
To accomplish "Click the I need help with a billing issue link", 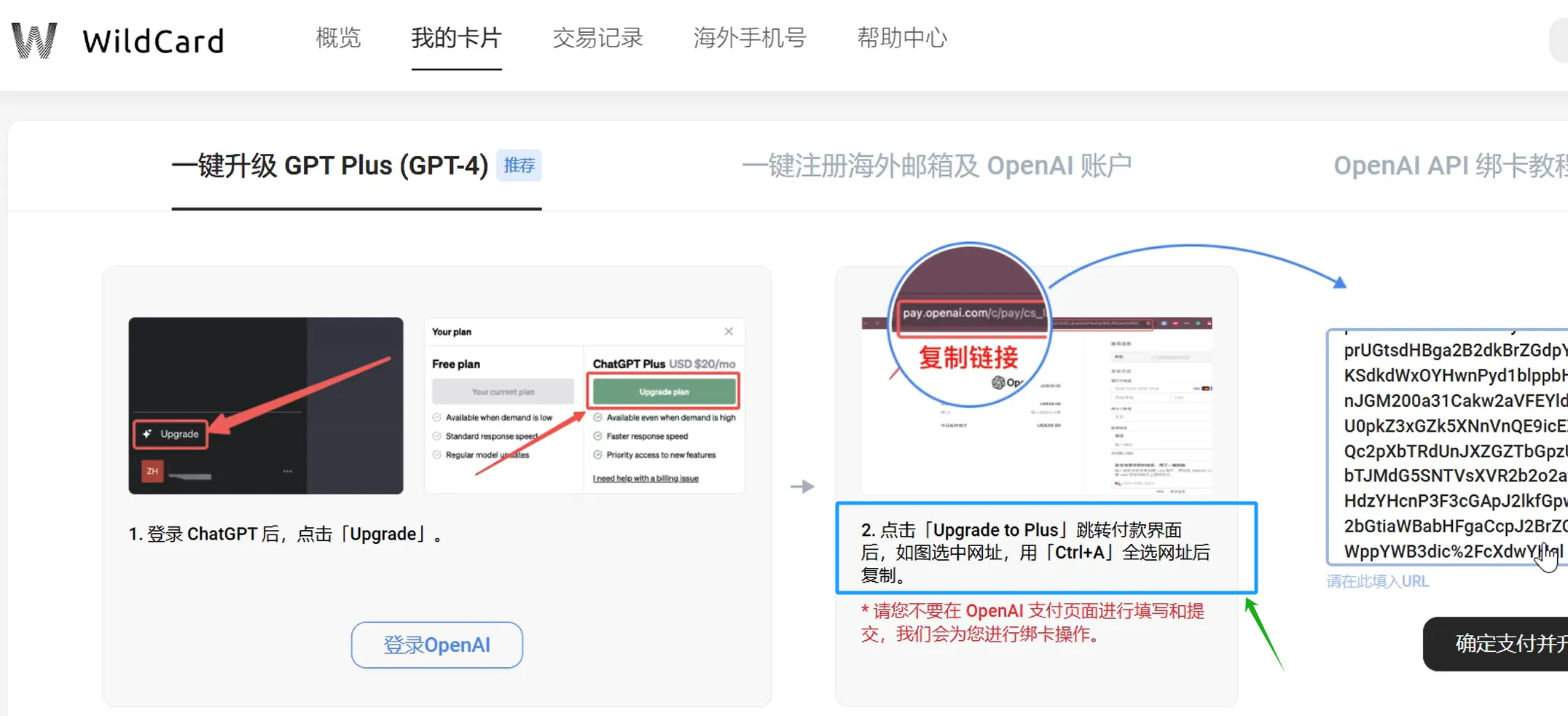I will 646,478.
